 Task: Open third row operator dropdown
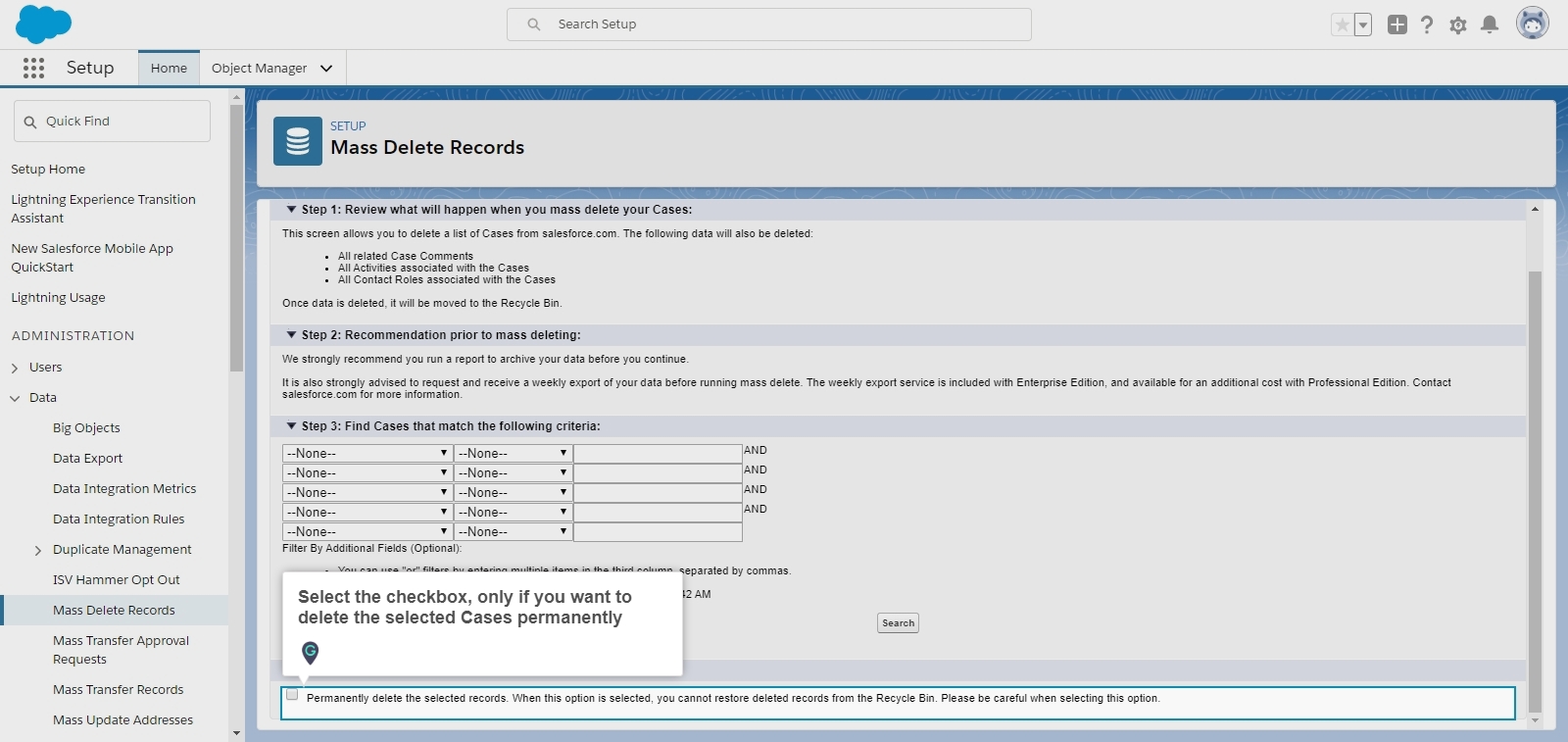coord(513,492)
